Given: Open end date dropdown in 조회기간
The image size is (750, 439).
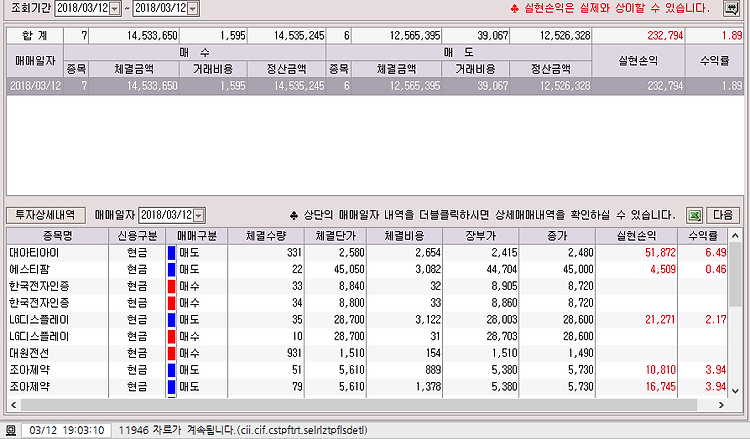Looking at the screenshot, I should (192, 9).
